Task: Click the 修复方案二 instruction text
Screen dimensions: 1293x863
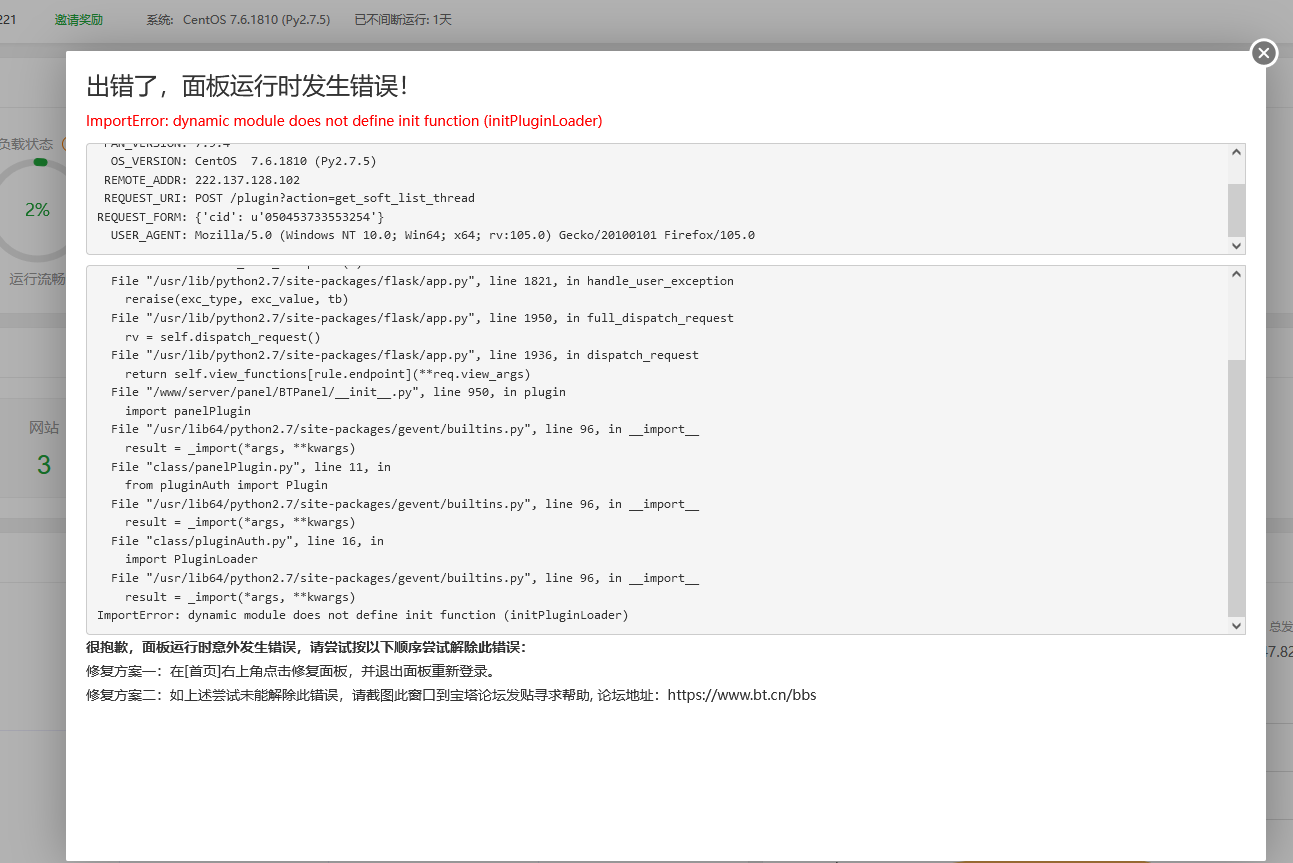Action: coord(451,695)
